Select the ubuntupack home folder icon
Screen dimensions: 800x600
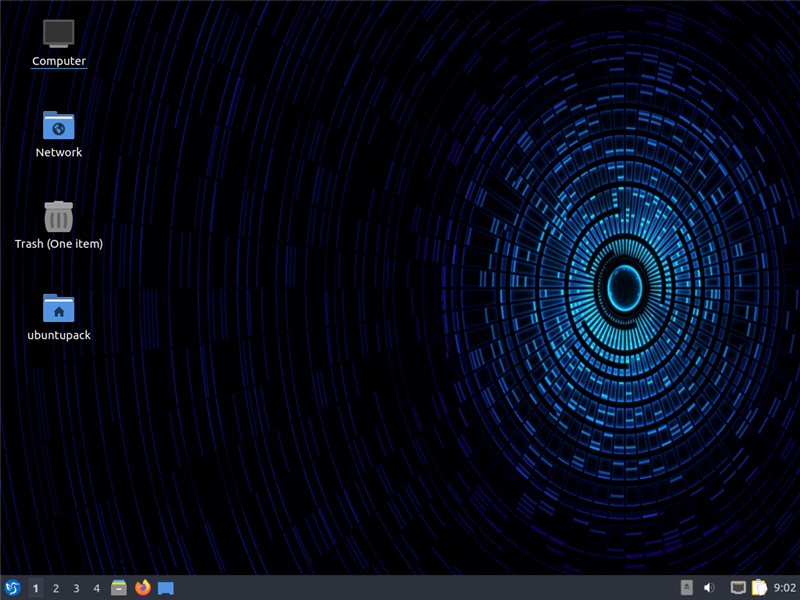pyautogui.click(x=59, y=308)
